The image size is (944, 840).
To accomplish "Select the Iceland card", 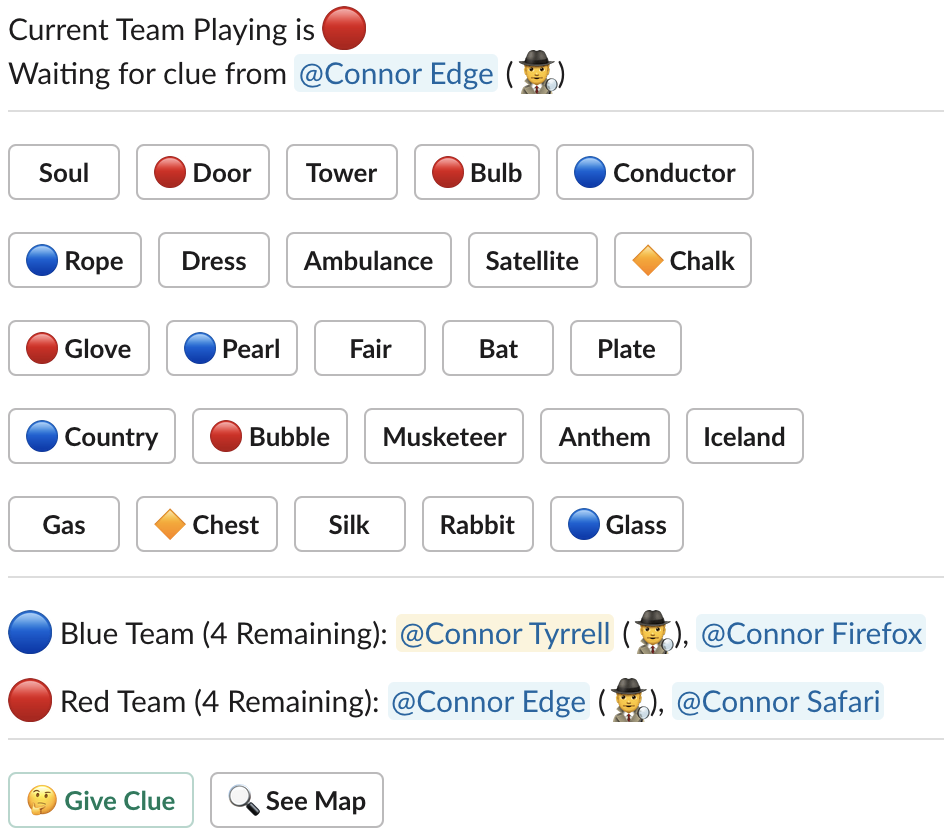I will (744, 436).
